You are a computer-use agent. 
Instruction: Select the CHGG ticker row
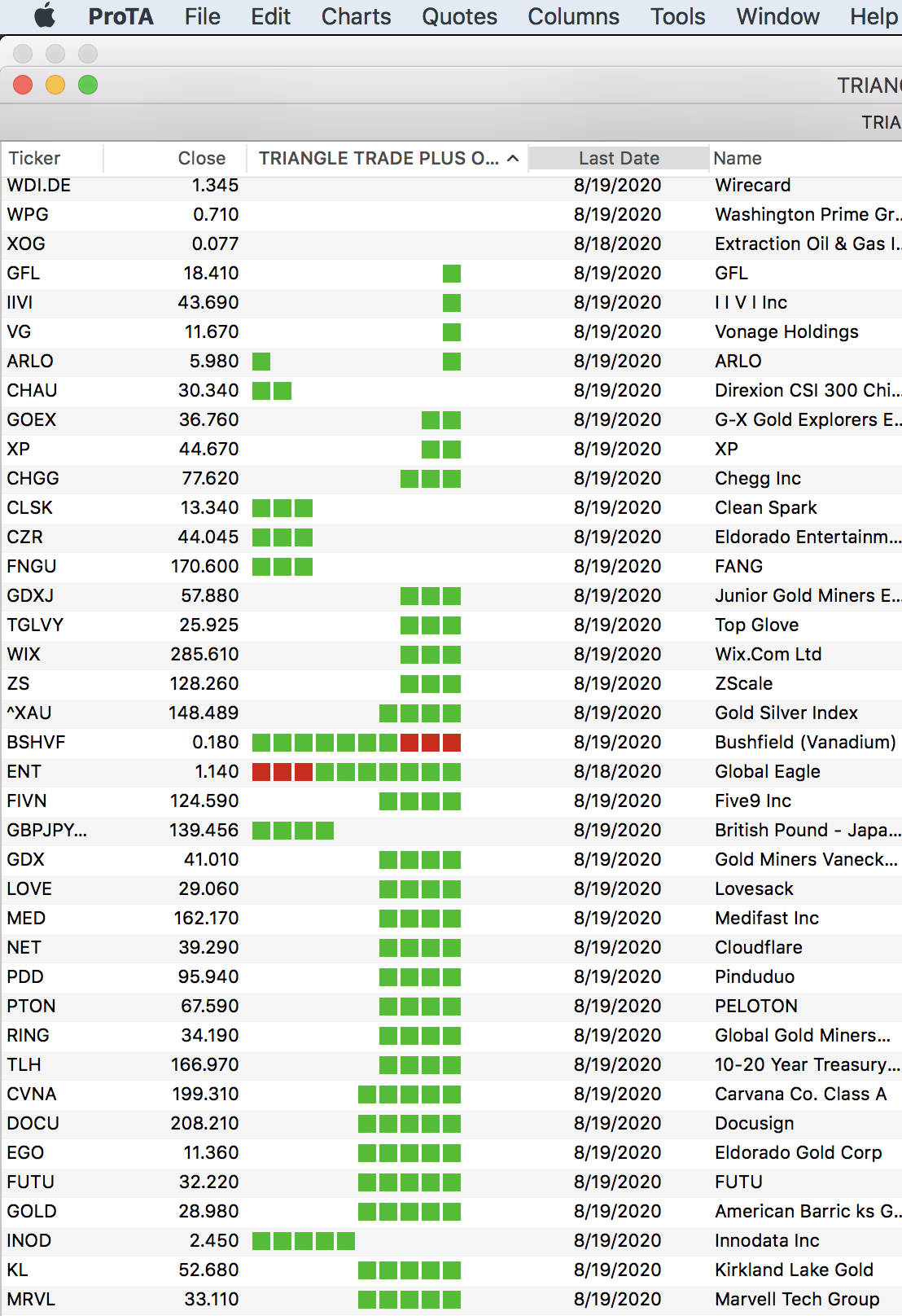point(33,479)
